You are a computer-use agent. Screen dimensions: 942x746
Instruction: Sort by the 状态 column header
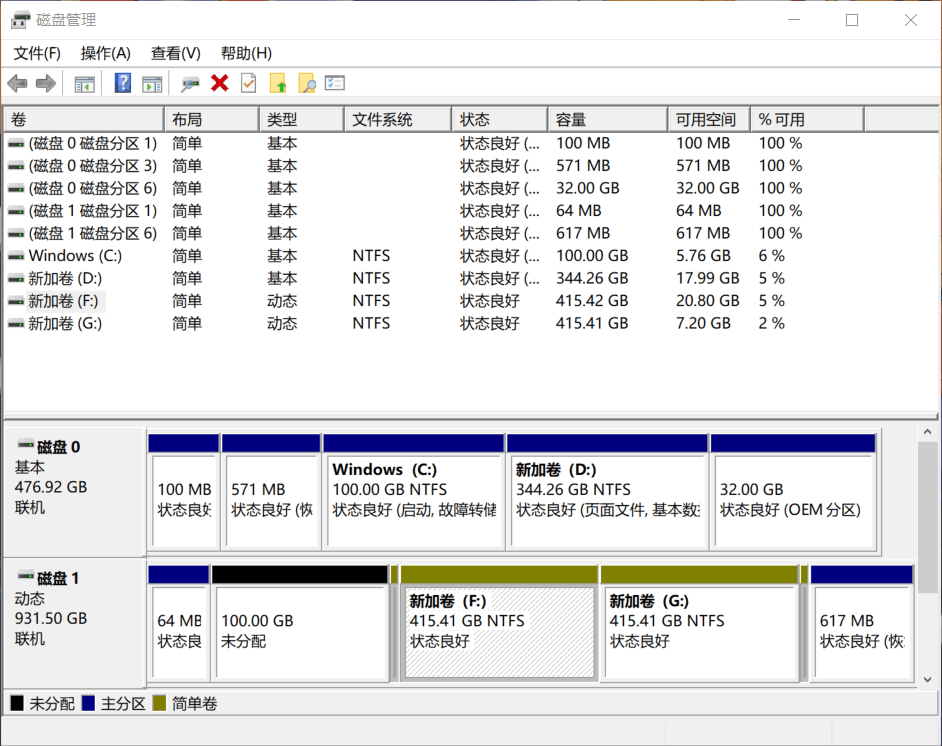point(500,120)
